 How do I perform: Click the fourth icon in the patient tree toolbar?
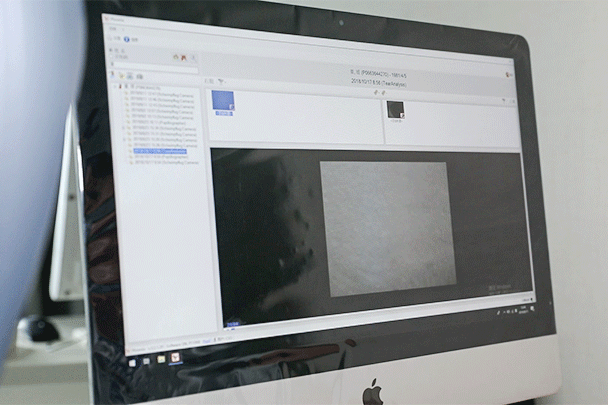tap(139, 76)
